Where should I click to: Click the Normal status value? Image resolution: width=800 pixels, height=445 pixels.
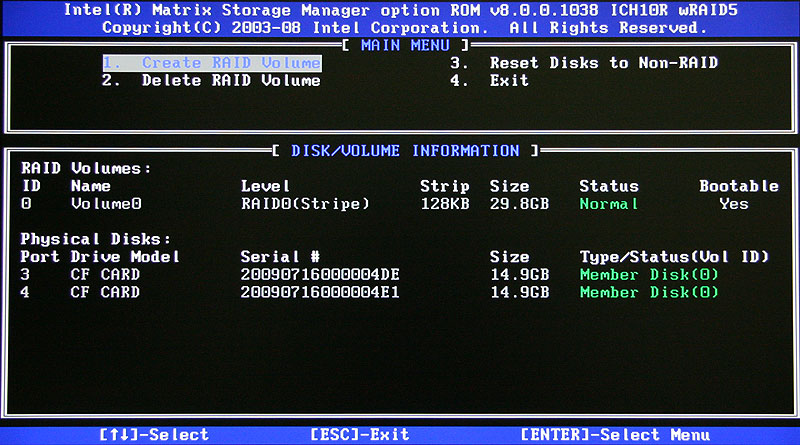pos(609,204)
